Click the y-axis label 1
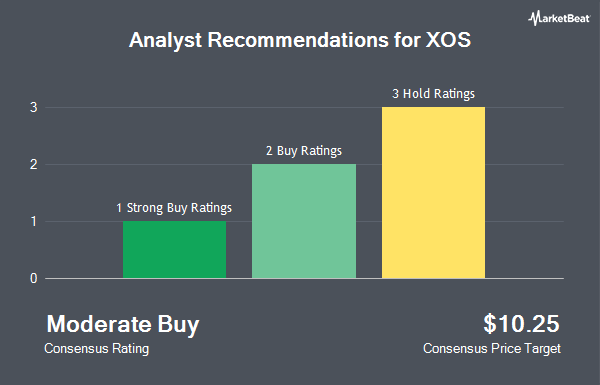The width and height of the screenshot is (600, 385). pyautogui.click(x=34, y=222)
